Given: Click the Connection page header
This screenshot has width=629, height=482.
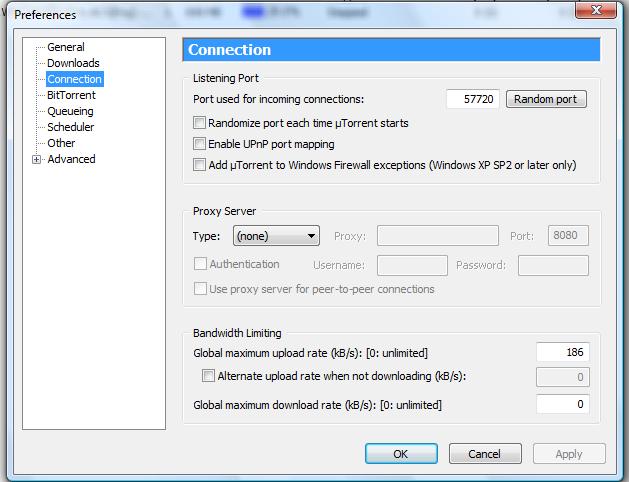Looking at the screenshot, I should [391, 50].
